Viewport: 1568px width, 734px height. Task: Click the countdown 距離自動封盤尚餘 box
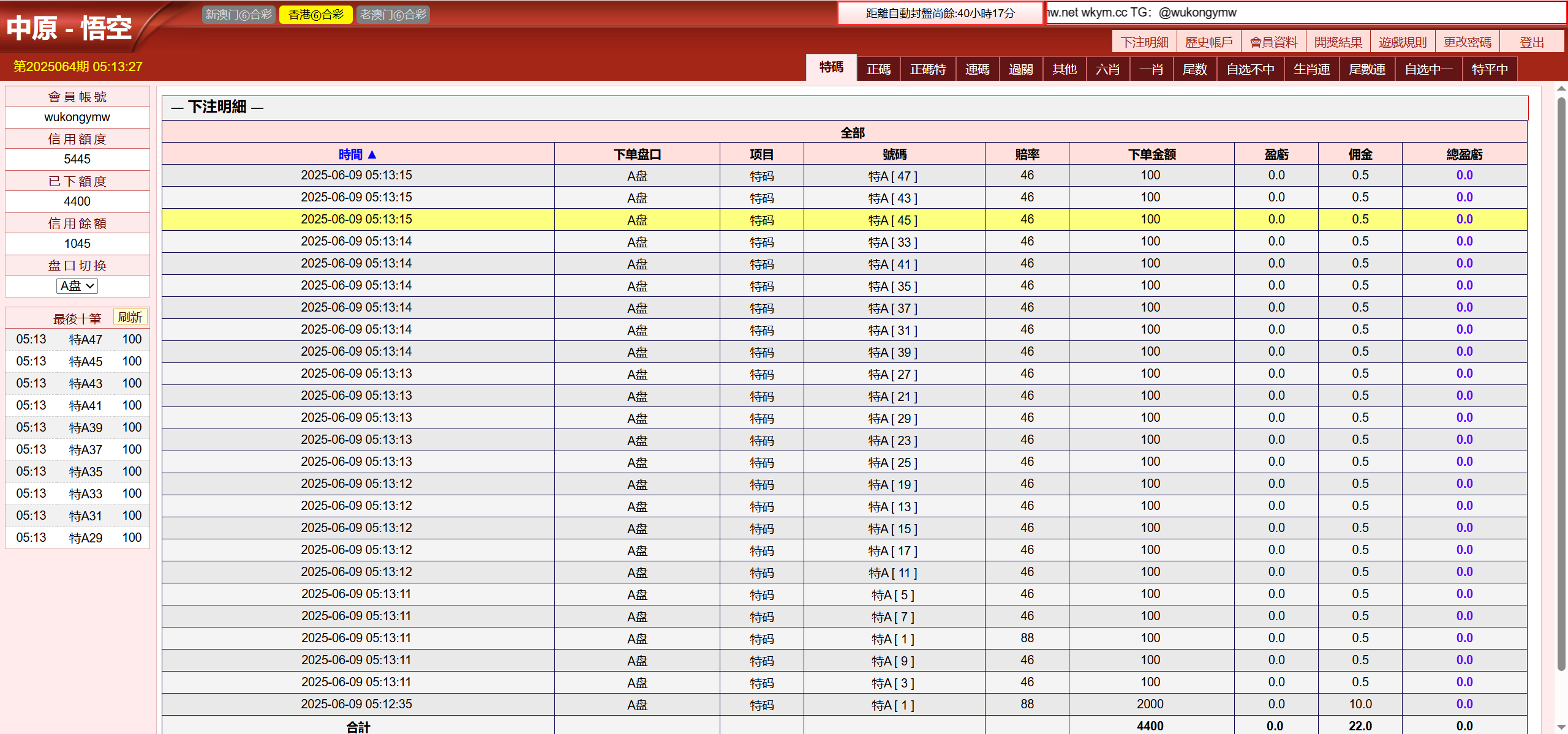(940, 13)
